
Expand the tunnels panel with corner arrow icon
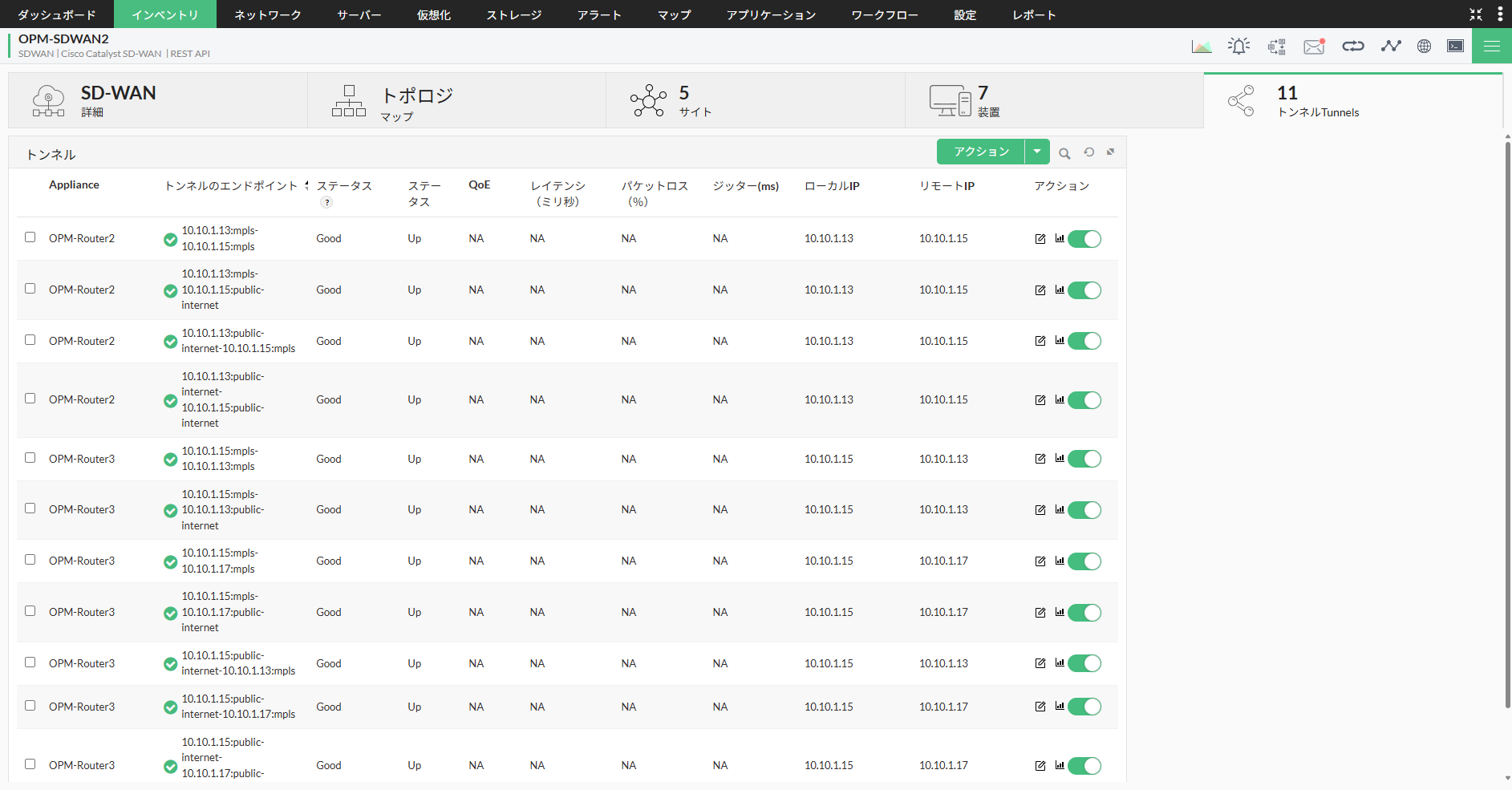1110,152
